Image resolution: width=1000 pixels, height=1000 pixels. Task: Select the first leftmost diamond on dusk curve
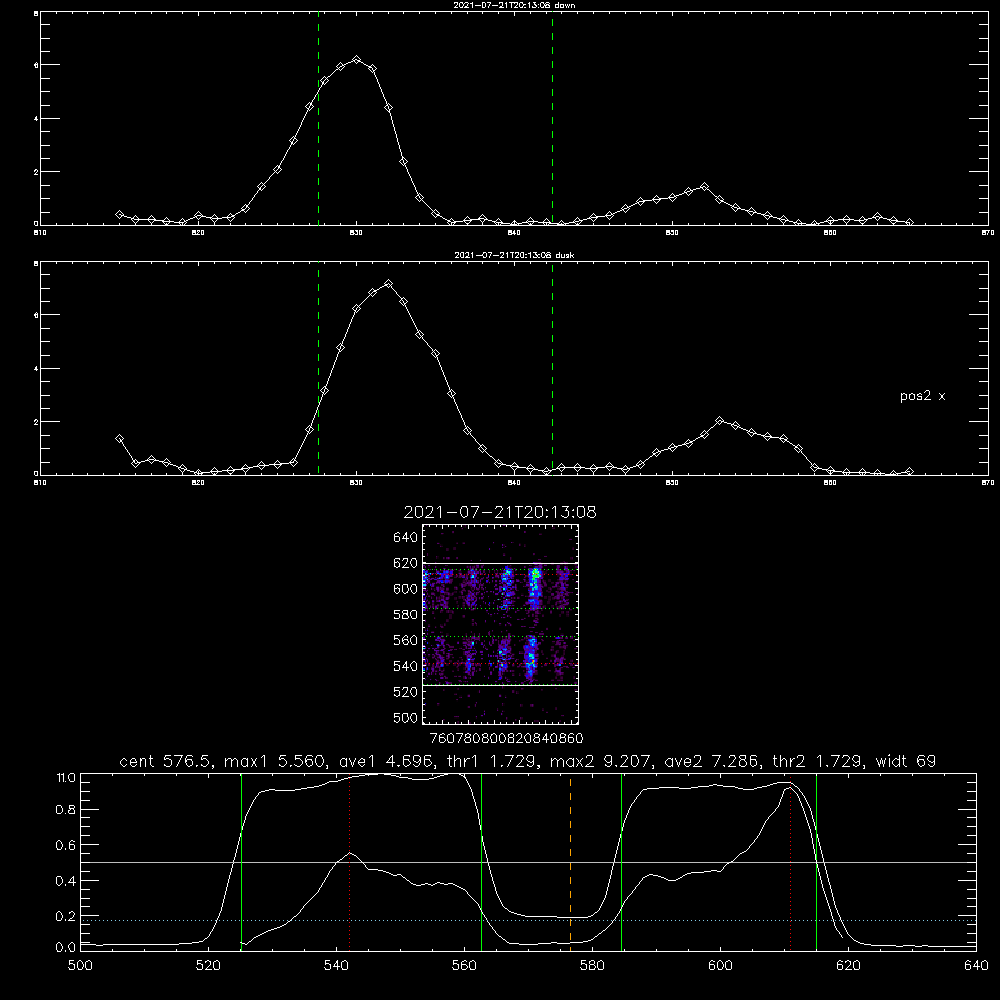pyautogui.click(x=119, y=438)
